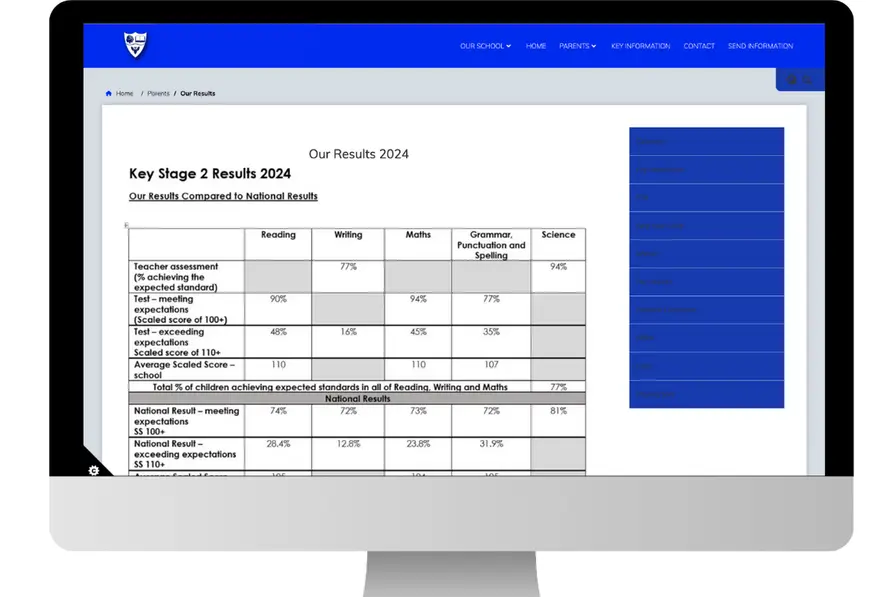
Task: Click the 'Our Results 2024' title
Action: [358, 154]
